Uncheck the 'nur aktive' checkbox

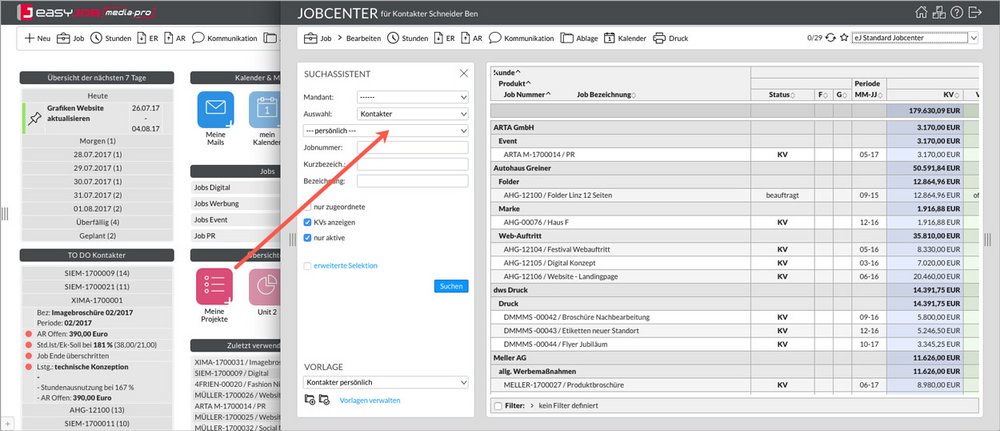point(308,238)
